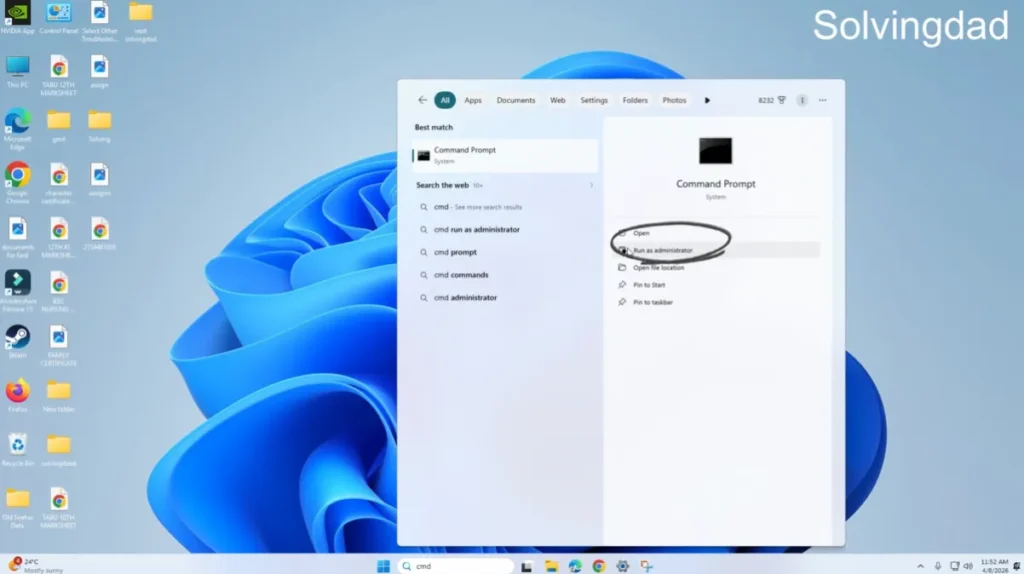This screenshot has width=1024, height=574.
Task: Click the taskbar search box containing cmd
Action: click(455, 566)
